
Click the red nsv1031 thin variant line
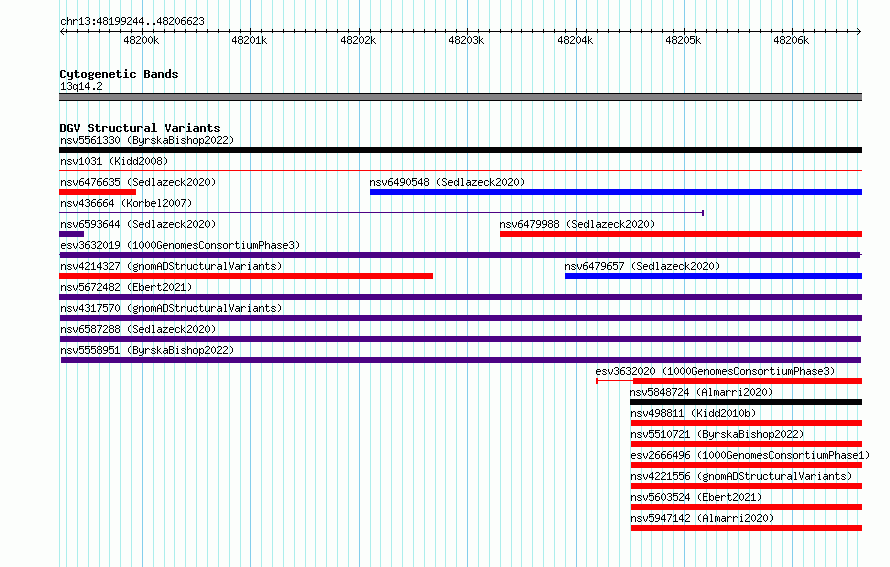pos(460,170)
